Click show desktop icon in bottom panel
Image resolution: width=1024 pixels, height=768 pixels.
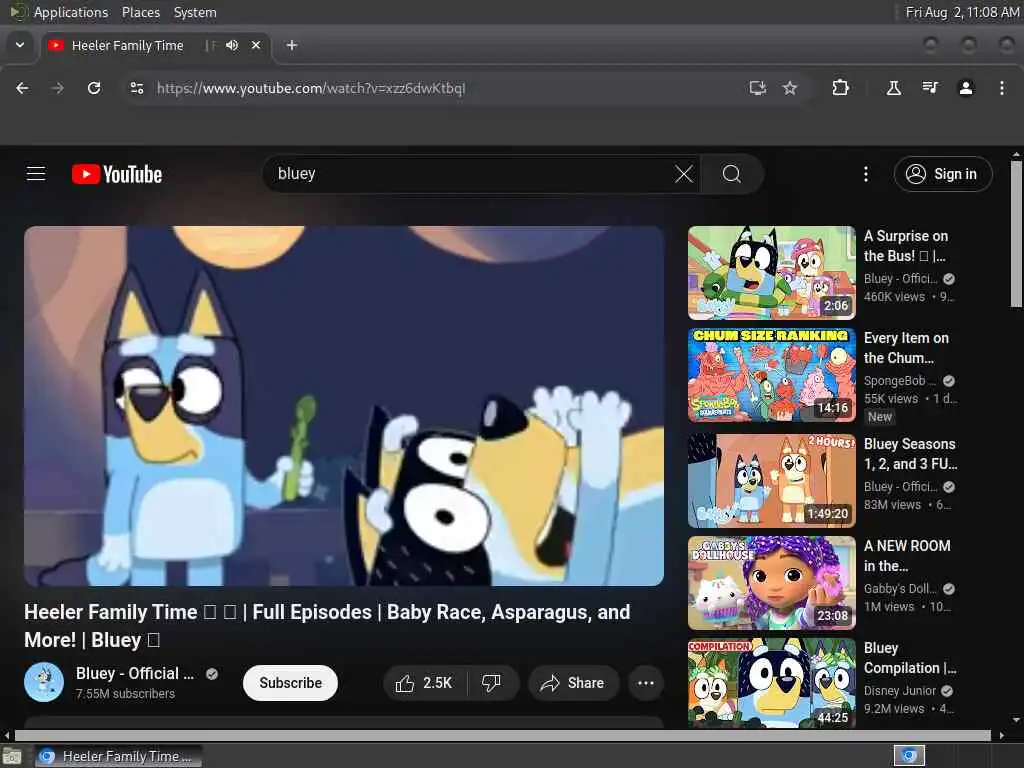point(12,756)
